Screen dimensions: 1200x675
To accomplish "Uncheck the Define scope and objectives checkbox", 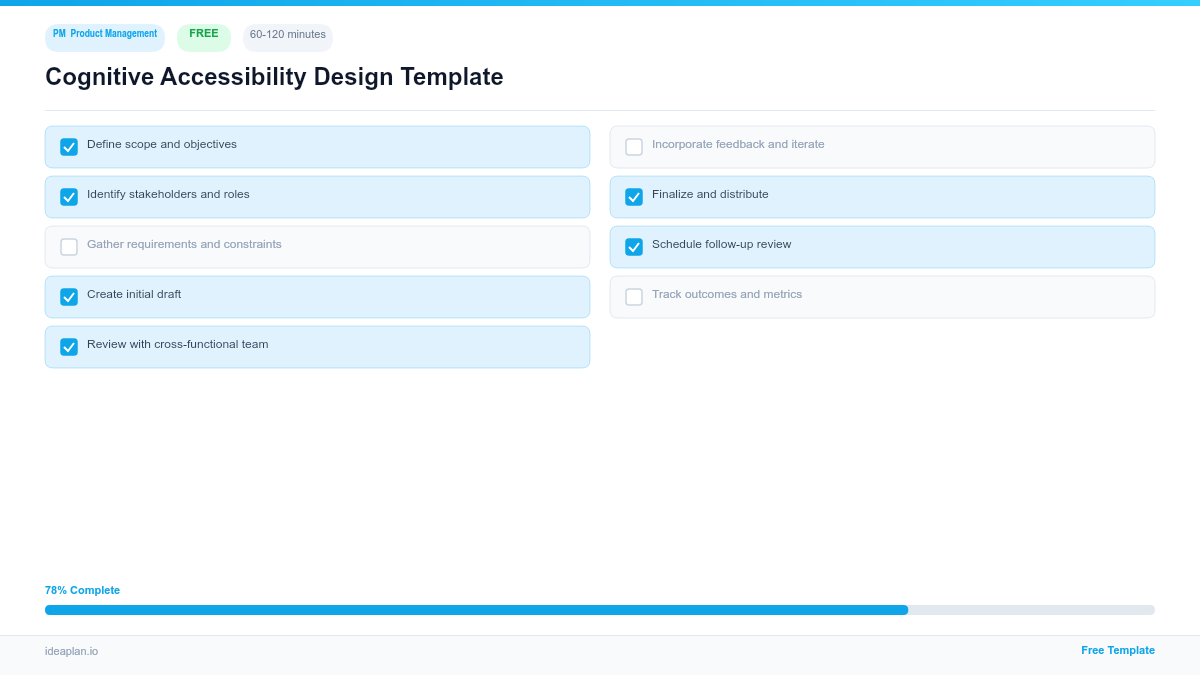I will 69,147.
